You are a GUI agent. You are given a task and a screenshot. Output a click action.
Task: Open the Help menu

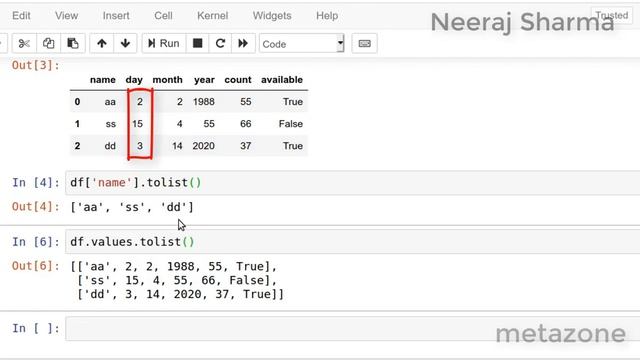click(327, 16)
